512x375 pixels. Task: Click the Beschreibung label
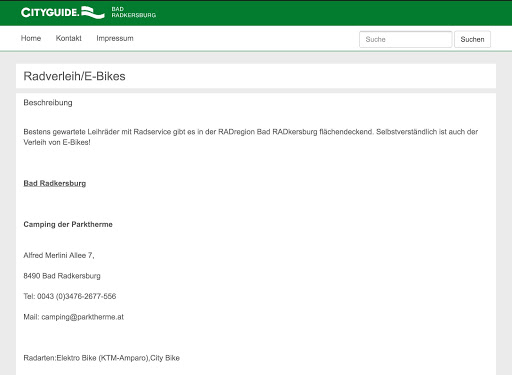pyautogui.click(x=48, y=103)
